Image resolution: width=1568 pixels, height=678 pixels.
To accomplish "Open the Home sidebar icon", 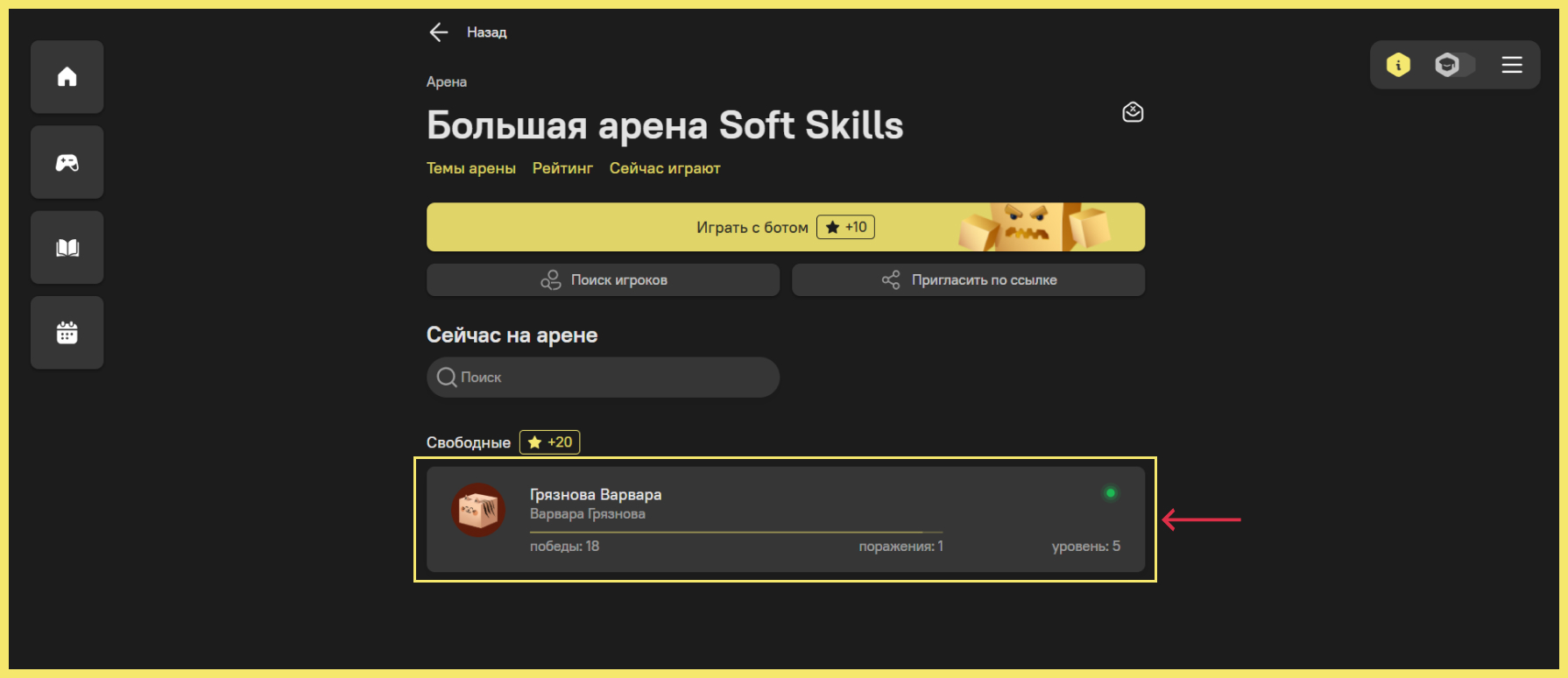I will (67, 77).
